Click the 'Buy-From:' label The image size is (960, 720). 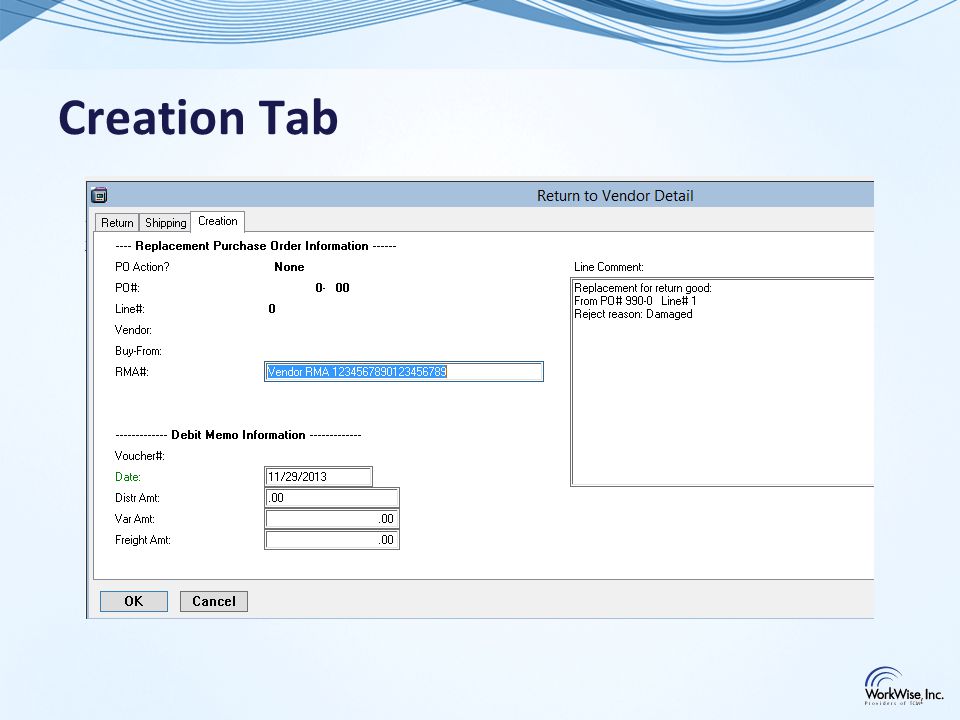point(138,351)
